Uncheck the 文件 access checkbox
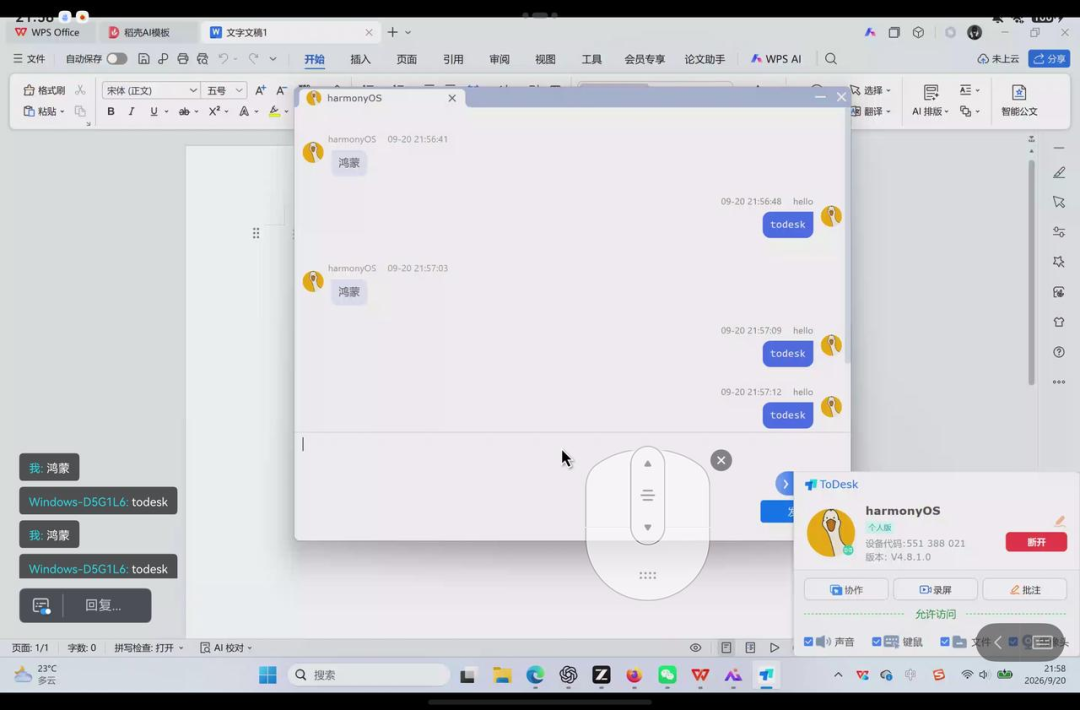 pos(944,642)
